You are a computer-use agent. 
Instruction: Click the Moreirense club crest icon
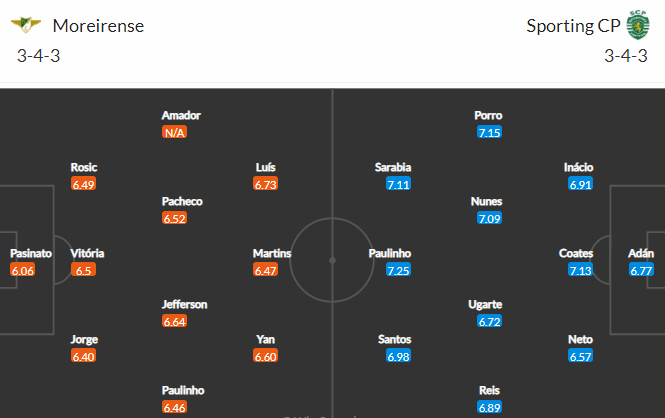(26, 25)
